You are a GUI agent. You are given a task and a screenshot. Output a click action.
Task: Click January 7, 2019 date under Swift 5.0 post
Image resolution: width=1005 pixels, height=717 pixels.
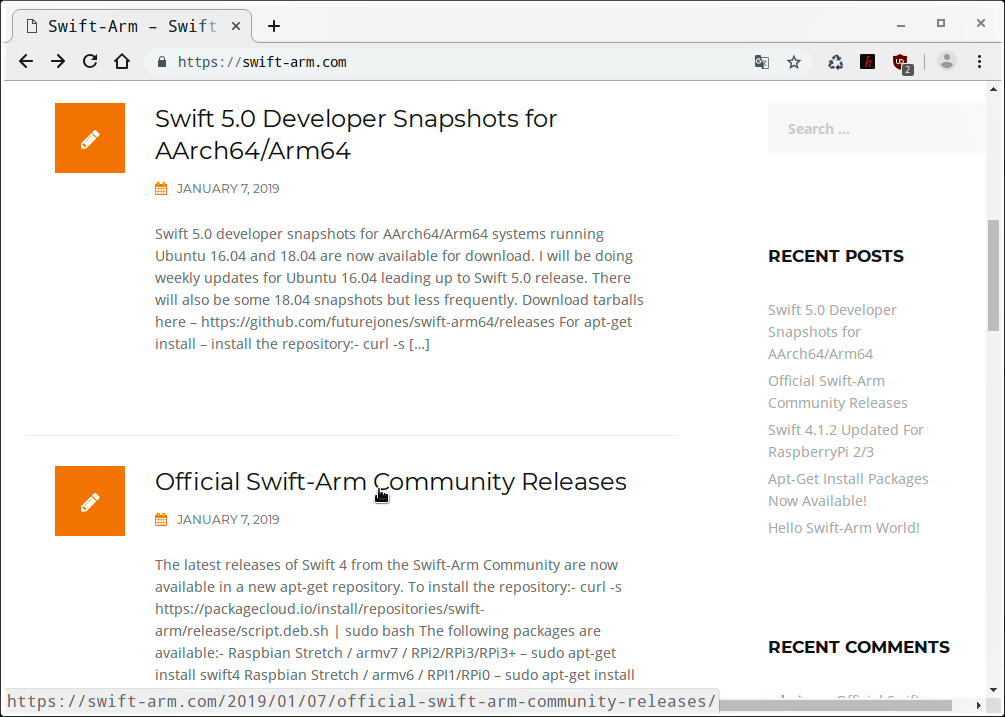228,188
